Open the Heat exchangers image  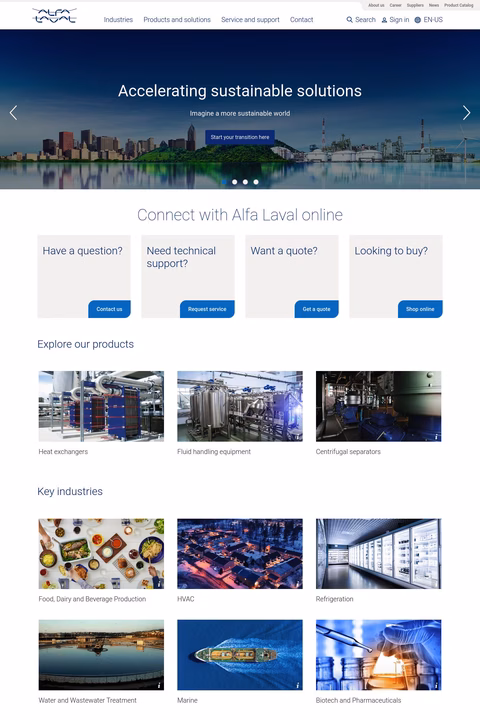(x=101, y=406)
